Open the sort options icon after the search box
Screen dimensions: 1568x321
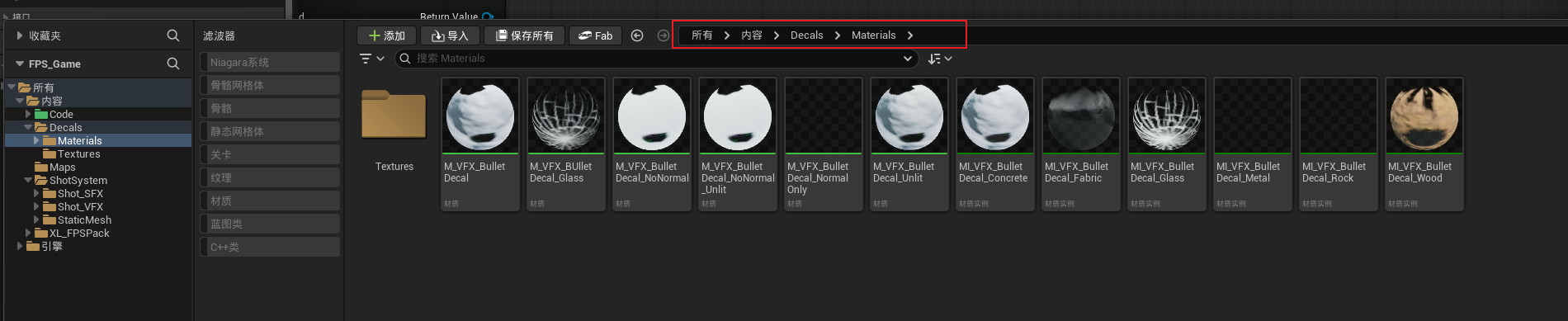tap(940, 59)
